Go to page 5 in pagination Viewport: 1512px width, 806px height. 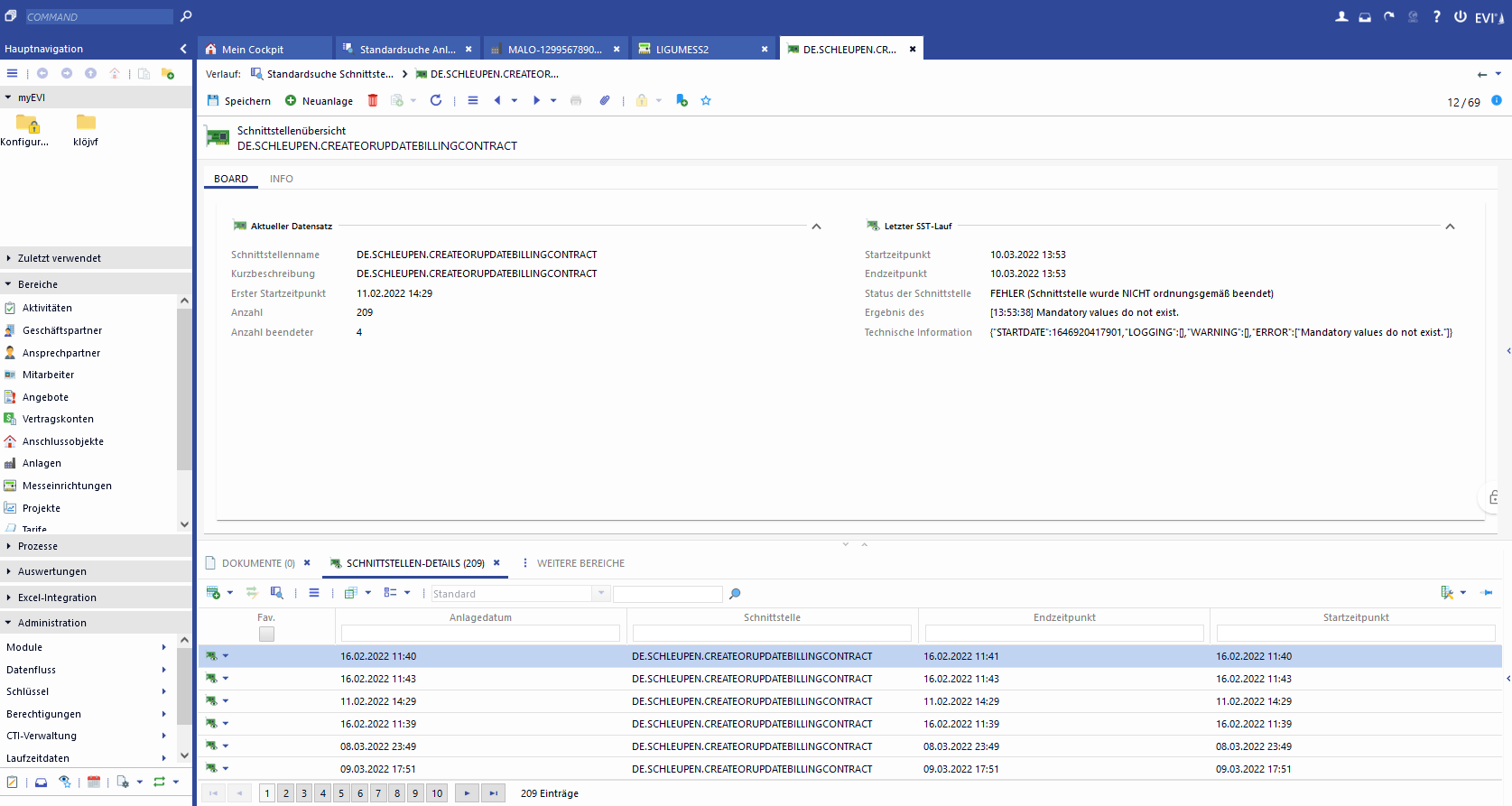click(x=341, y=793)
